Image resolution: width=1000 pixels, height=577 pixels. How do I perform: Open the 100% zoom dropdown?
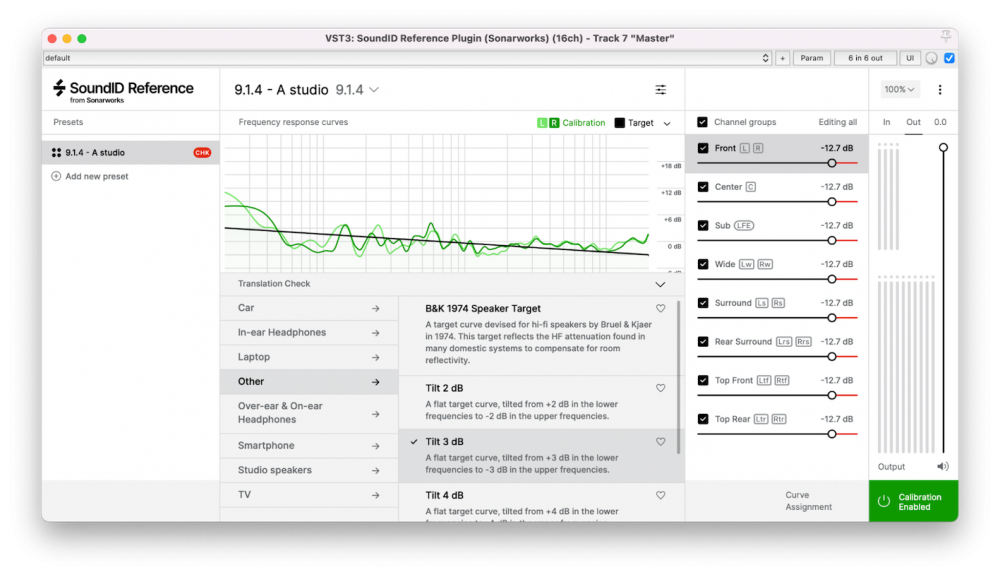coord(900,90)
